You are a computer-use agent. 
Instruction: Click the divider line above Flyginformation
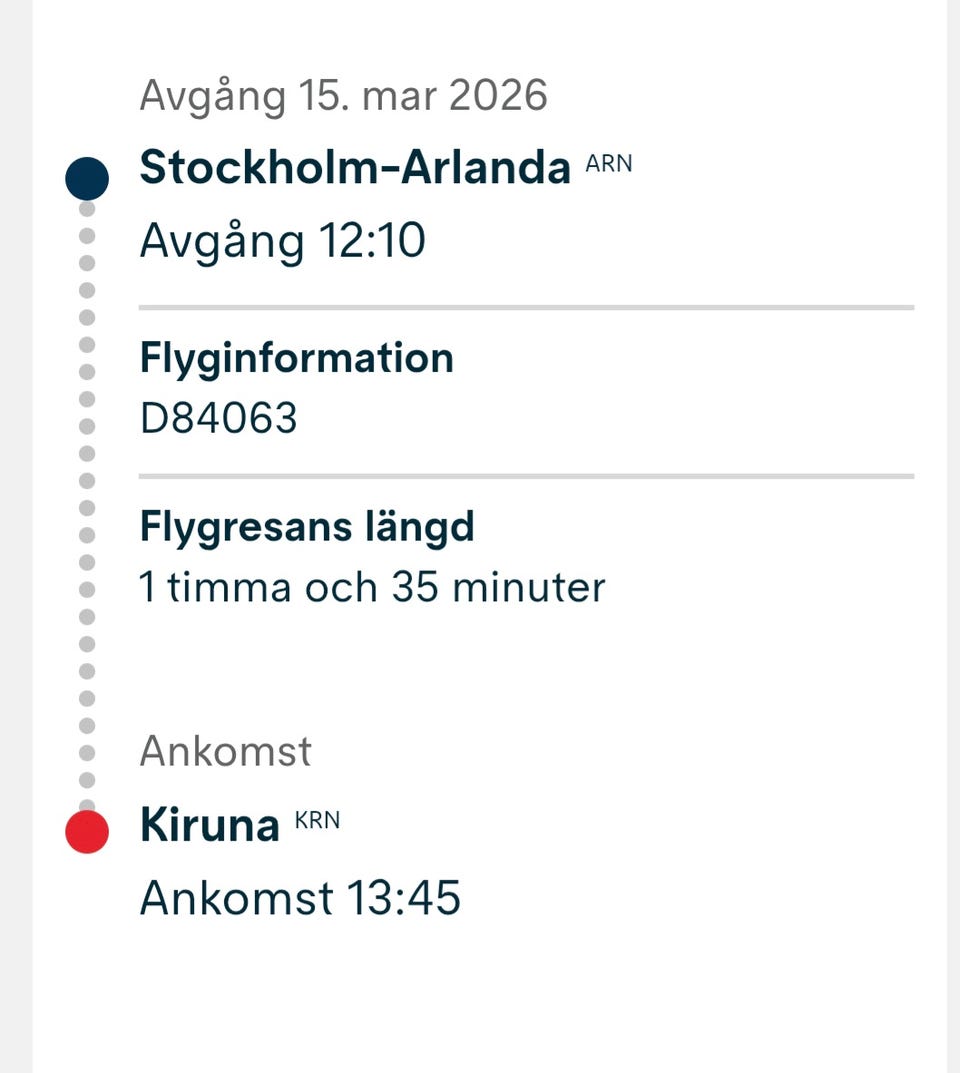(x=526, y=307)
